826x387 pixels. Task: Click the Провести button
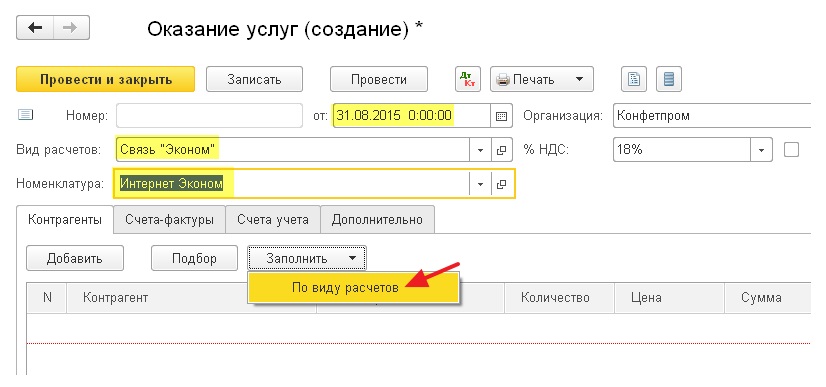pos(379,80)
